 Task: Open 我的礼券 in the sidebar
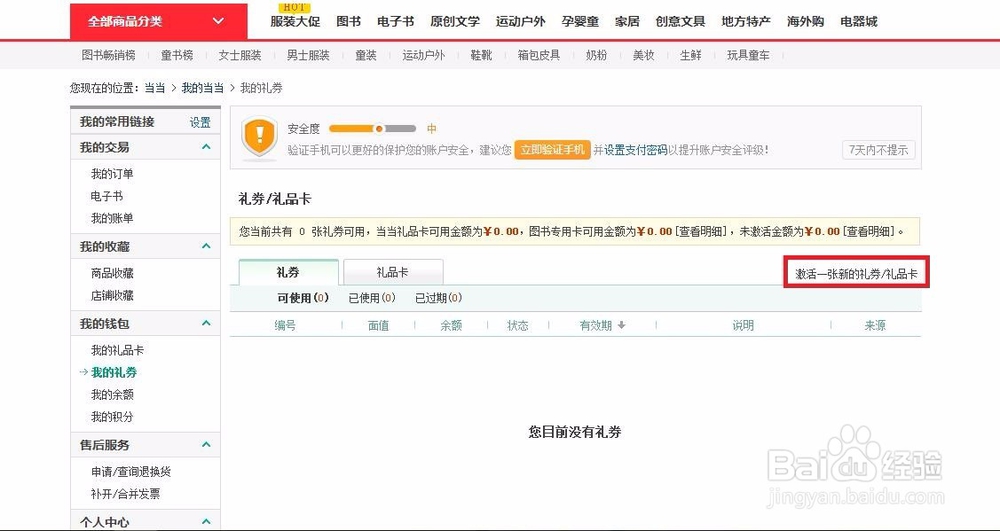[114, 372]
